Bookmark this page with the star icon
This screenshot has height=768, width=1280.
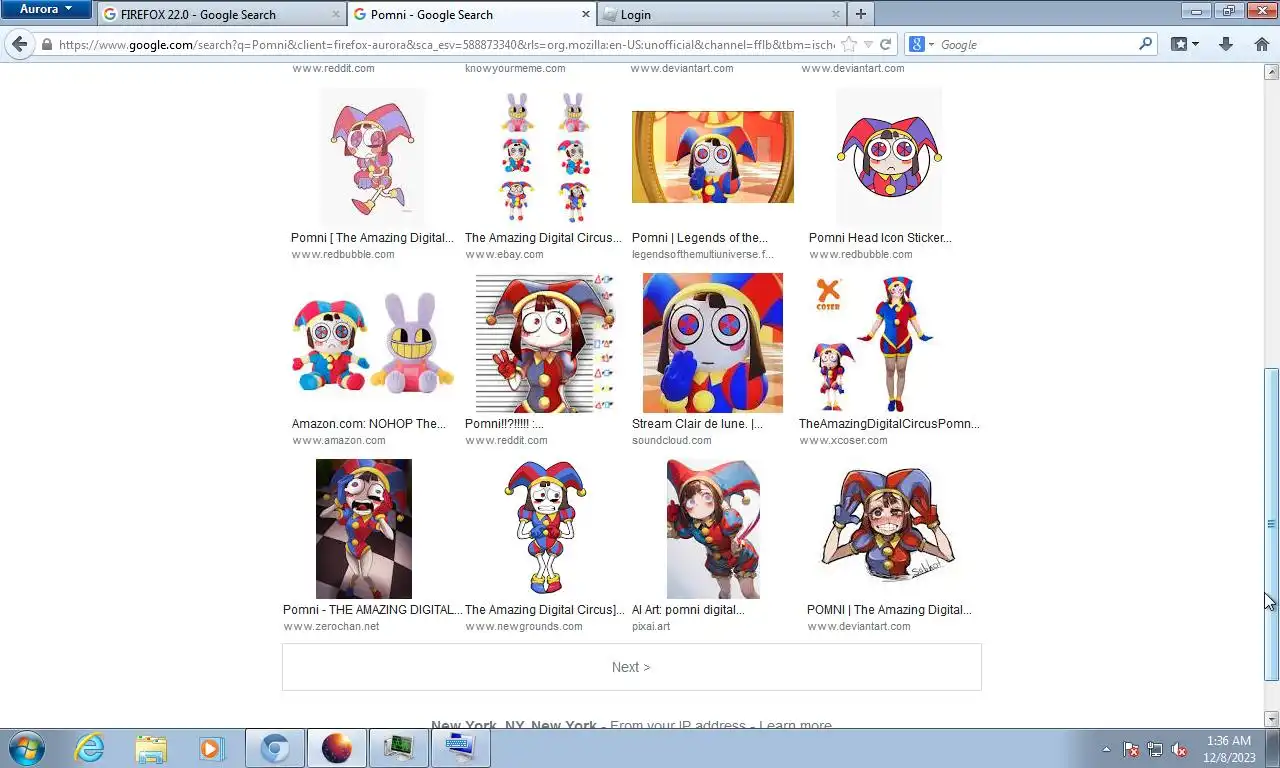849,45
